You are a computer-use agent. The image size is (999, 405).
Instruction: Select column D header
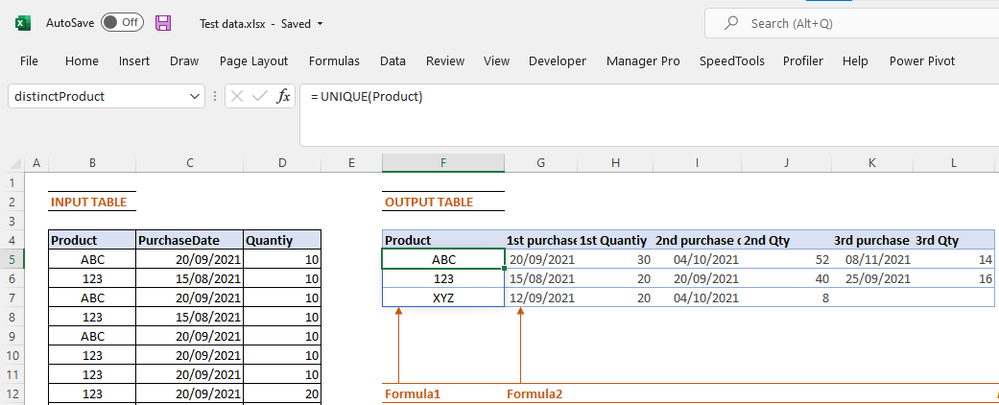(x=282, y=164)
